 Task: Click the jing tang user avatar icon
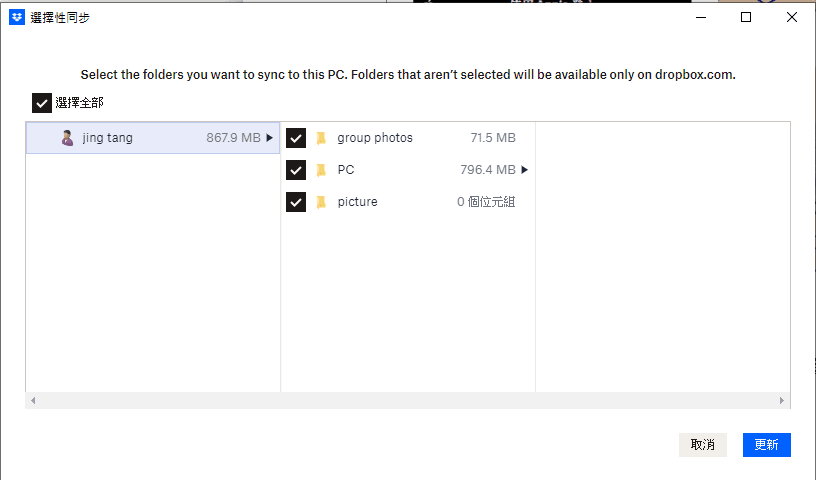pyautogui.click(x=67, y=138)
